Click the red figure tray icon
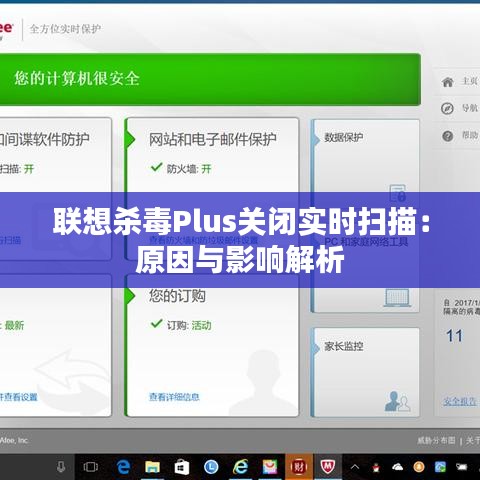Image resolution: width=480 pixels, height=480 pixels. point(376,467)
